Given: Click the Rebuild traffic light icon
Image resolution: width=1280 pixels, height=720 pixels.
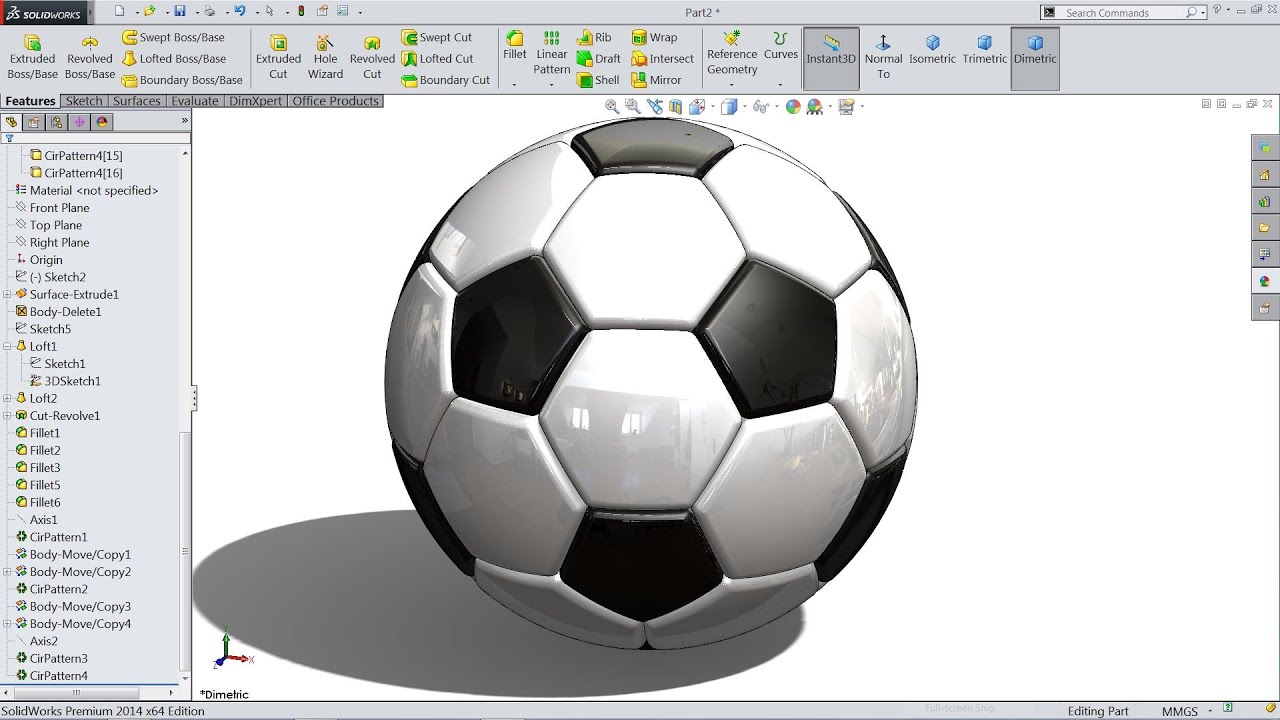Looking at the screenshot, I should [x=302, y=11].
